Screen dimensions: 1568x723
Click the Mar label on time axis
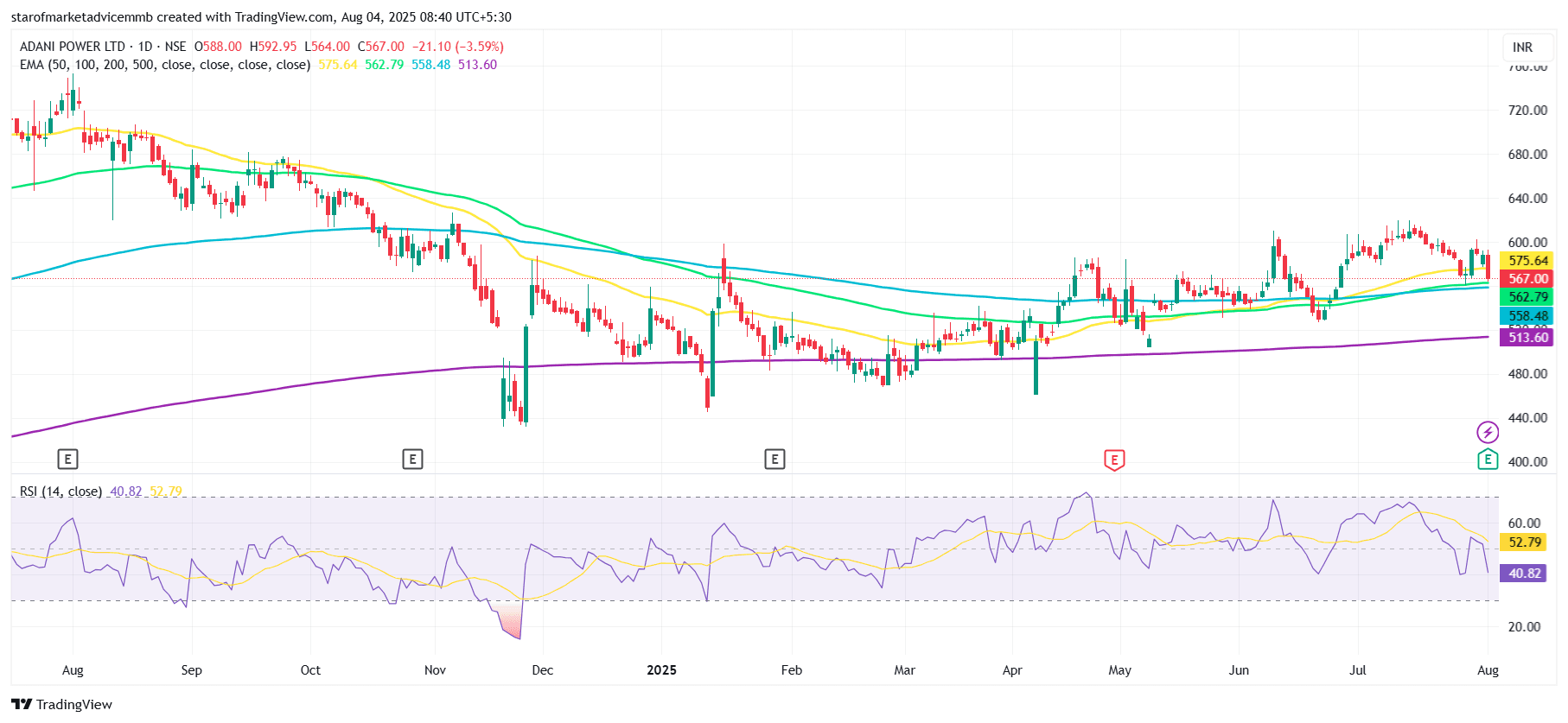(x=905, y=670)
